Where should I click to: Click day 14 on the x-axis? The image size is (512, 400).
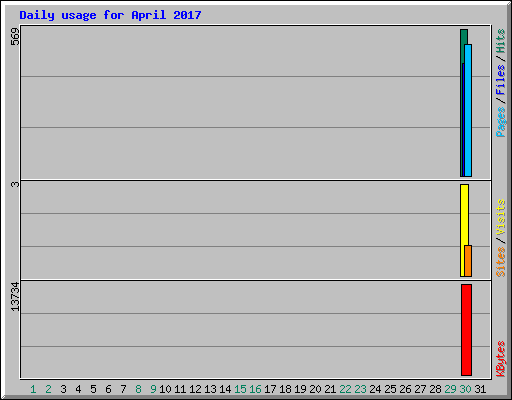tap(225, 389)
